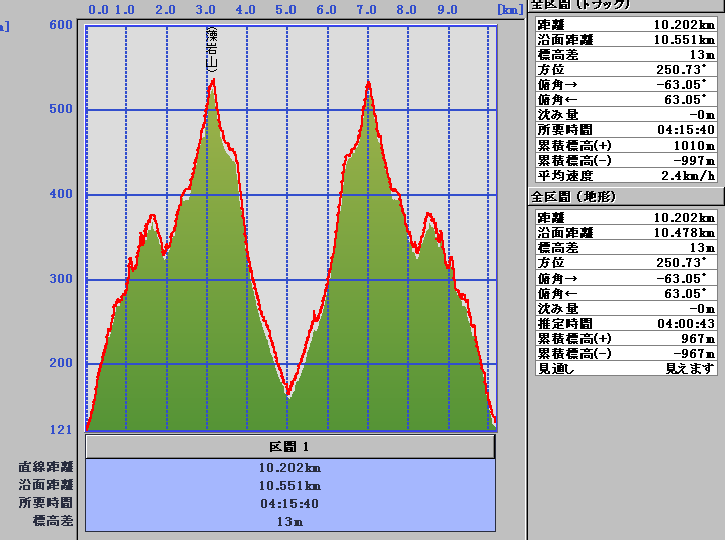The height and width of the screenshot is (540, 725).
Task: Select the 全区間 (トラック) panel header
Action: 582,5
